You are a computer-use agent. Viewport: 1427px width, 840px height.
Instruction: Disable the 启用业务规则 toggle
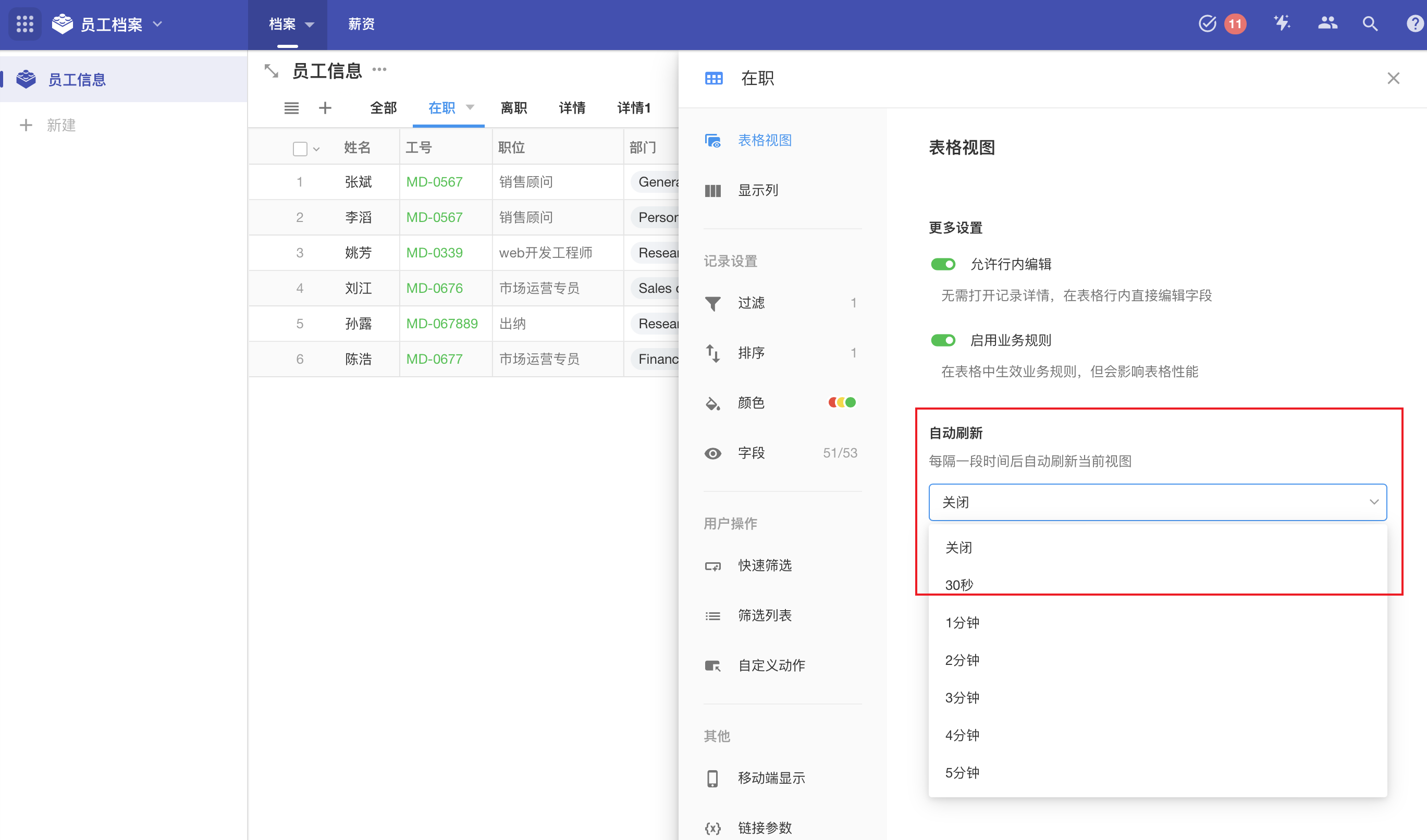[x=943, y=340]
